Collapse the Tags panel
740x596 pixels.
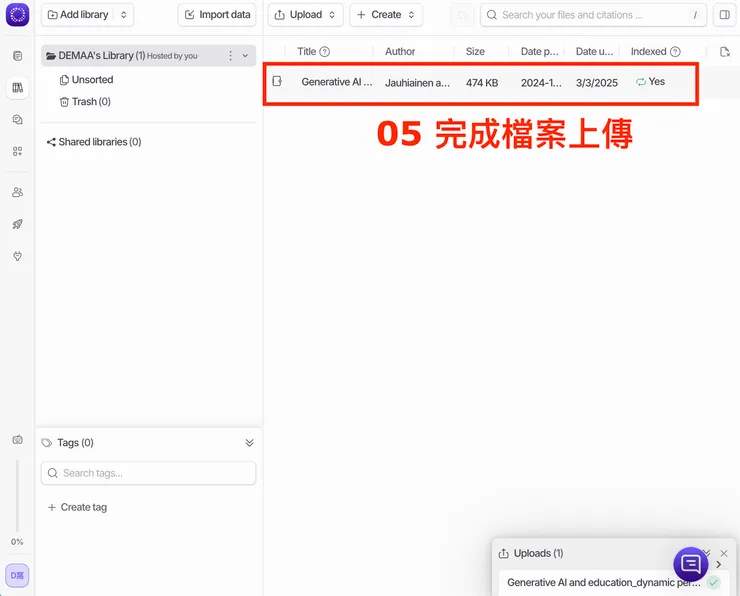pyautogui.click(x=250, y=443)
